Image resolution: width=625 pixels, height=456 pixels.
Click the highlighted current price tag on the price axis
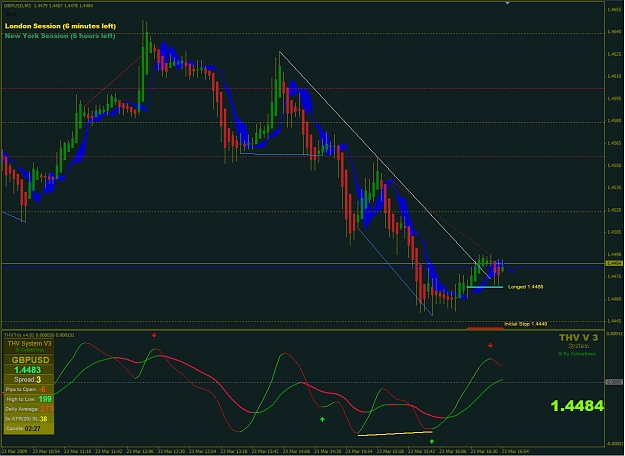(614, 263)
